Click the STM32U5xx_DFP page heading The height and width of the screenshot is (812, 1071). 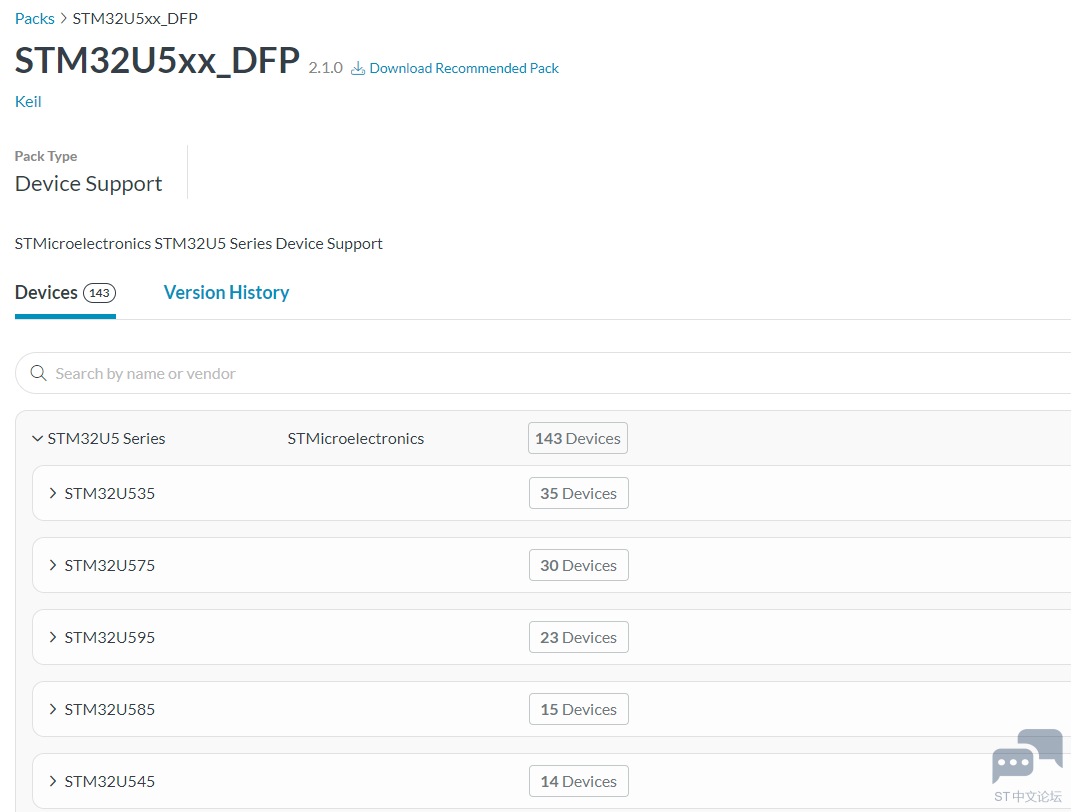pos(157,60)
